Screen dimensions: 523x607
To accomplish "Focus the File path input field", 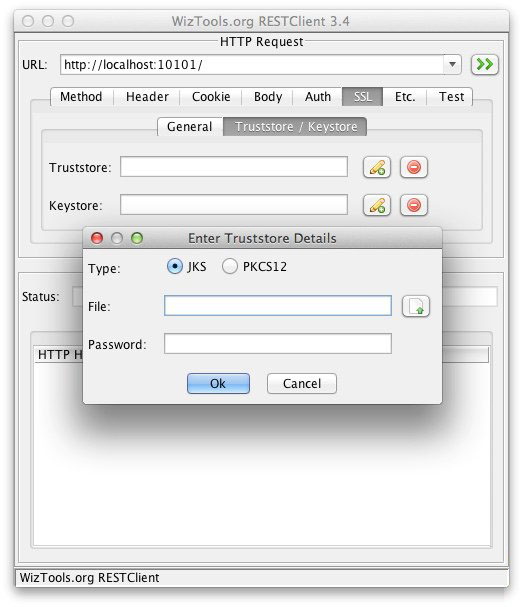I will click(278, 306).
